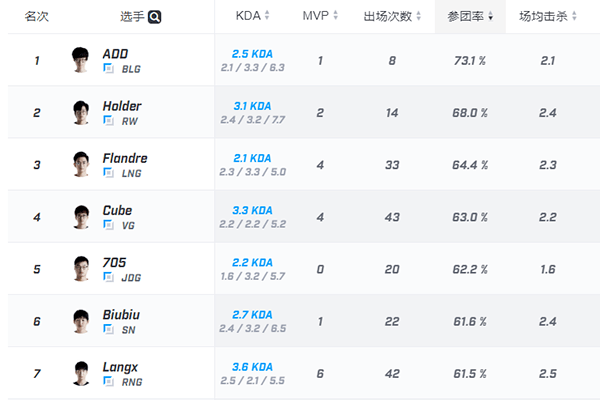Click Langx's player avatar
Screen dimensions: 600x400
pos(82,372)
